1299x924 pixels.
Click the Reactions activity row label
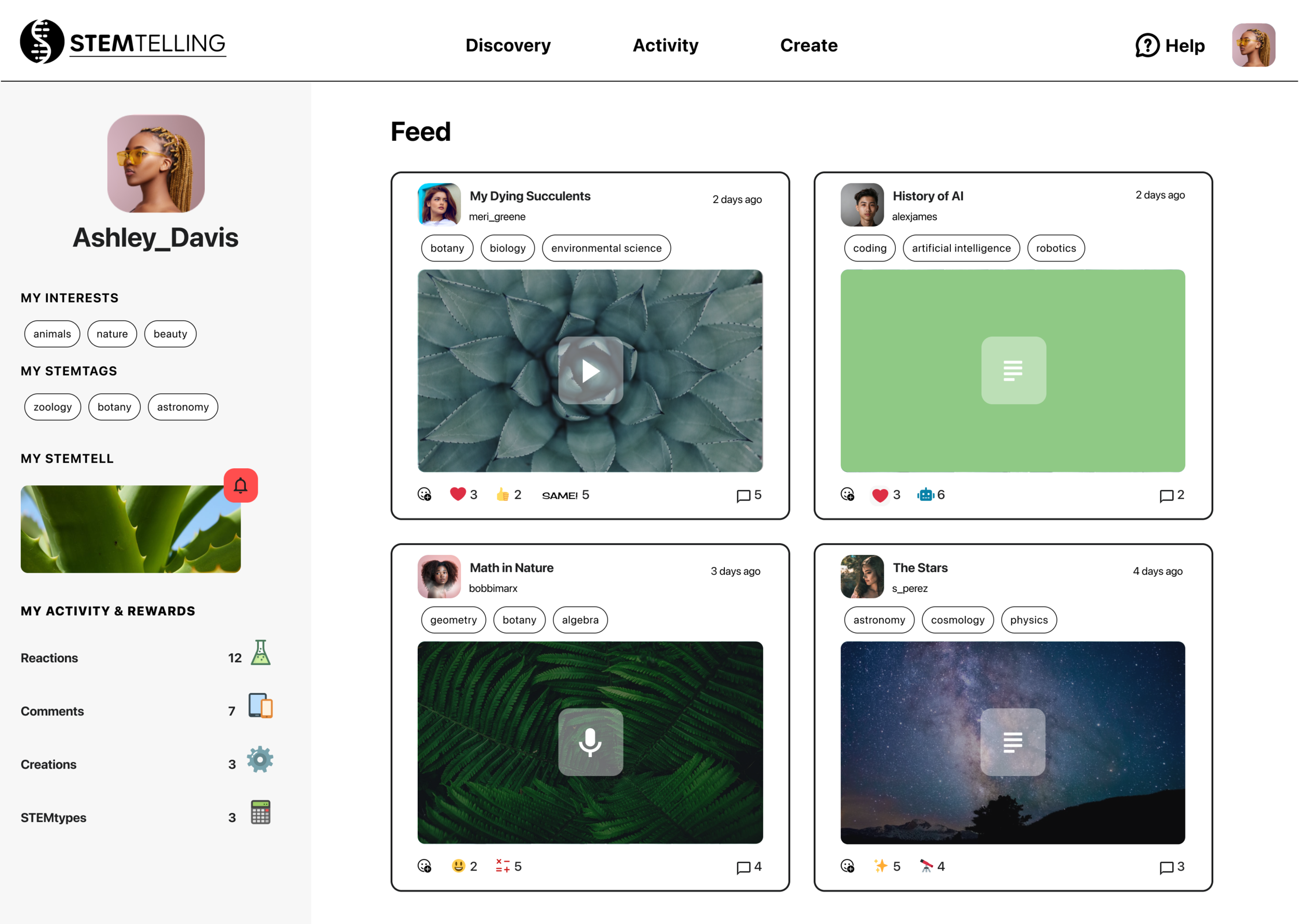click(x=49, y=658)
